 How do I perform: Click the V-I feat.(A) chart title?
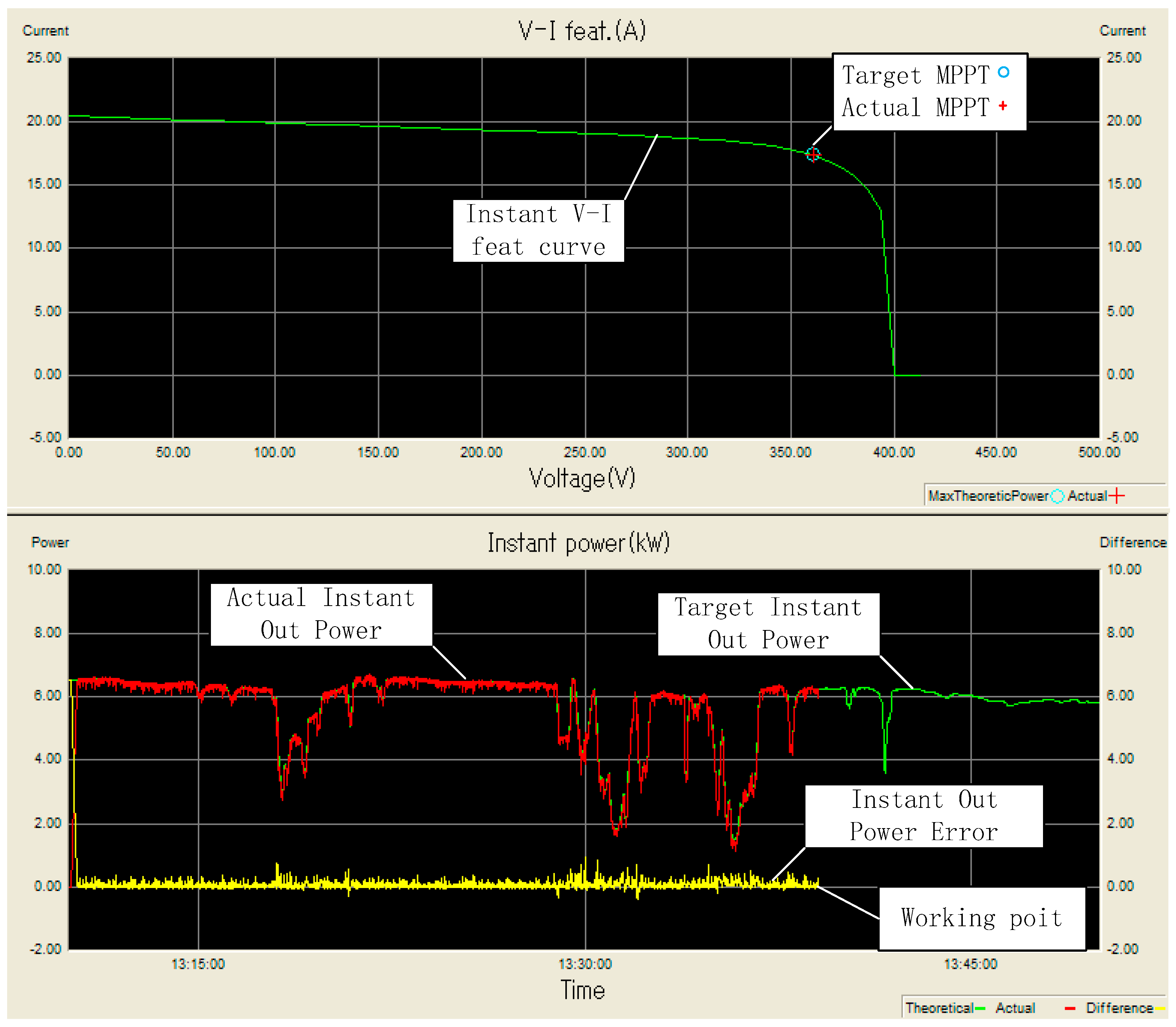coord(582,31)
